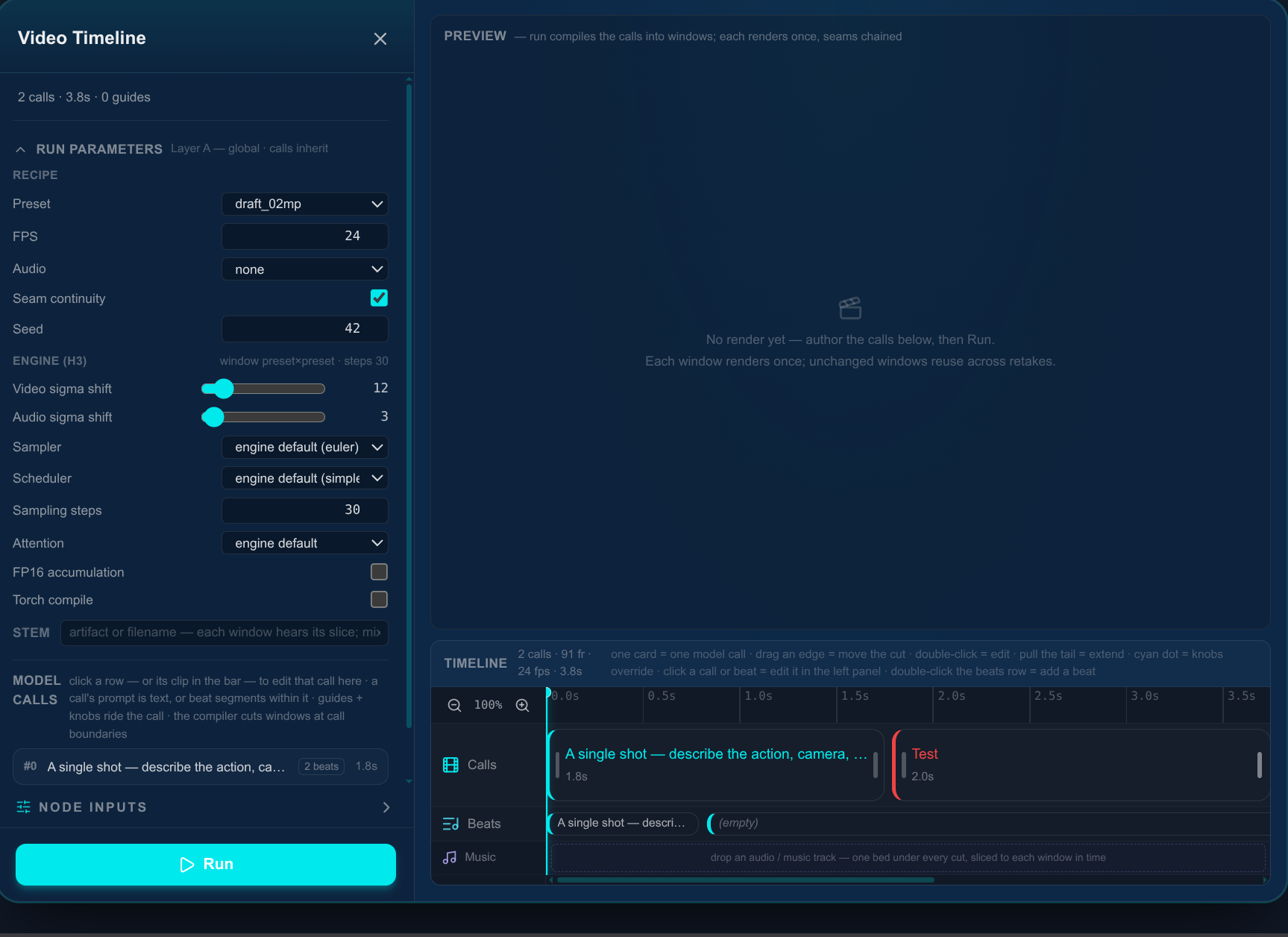Click the 100% zoom level text
Viewport: 1288px width, 937px height.
tap(489, 705)
